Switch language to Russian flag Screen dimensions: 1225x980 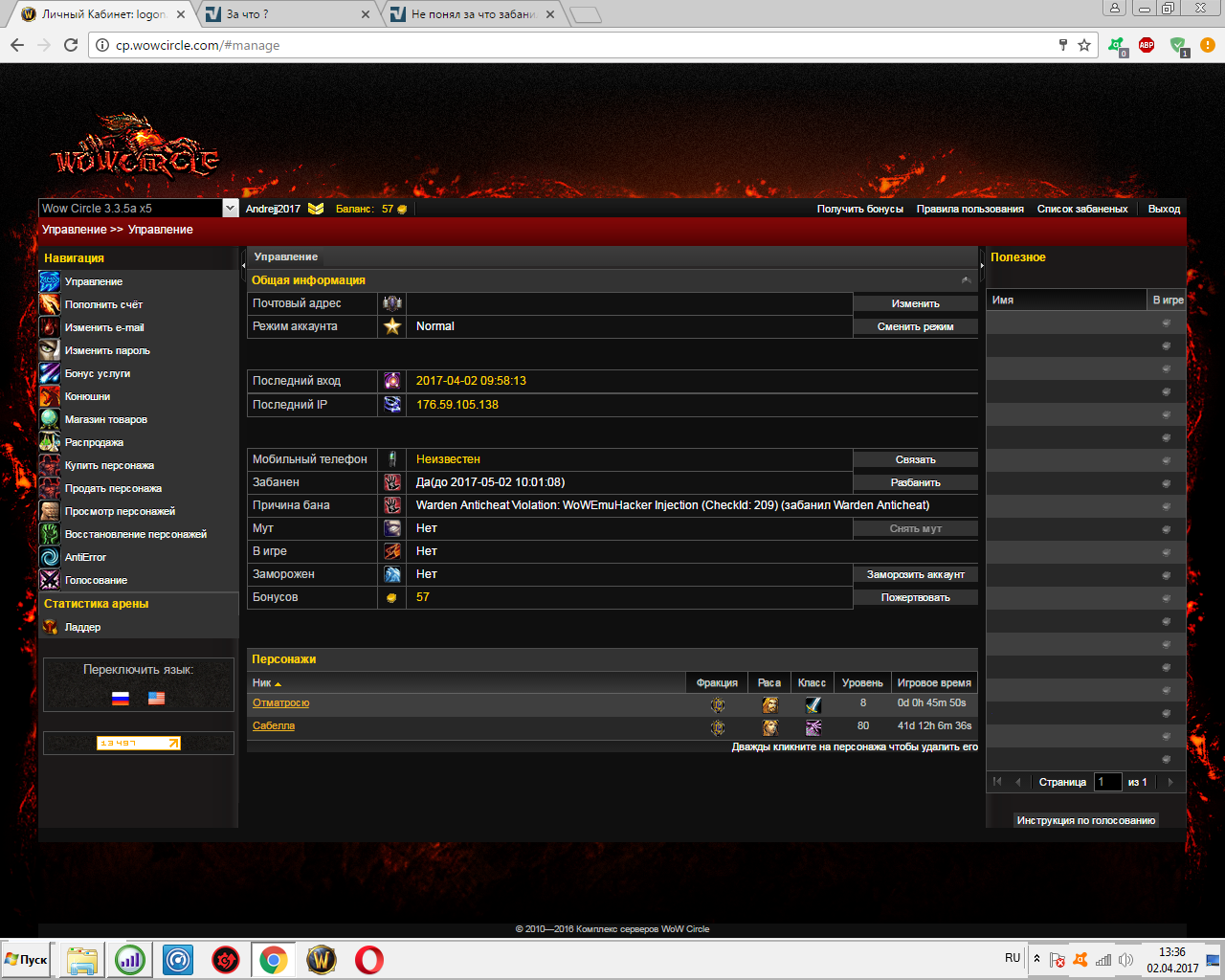coord(121,699)
